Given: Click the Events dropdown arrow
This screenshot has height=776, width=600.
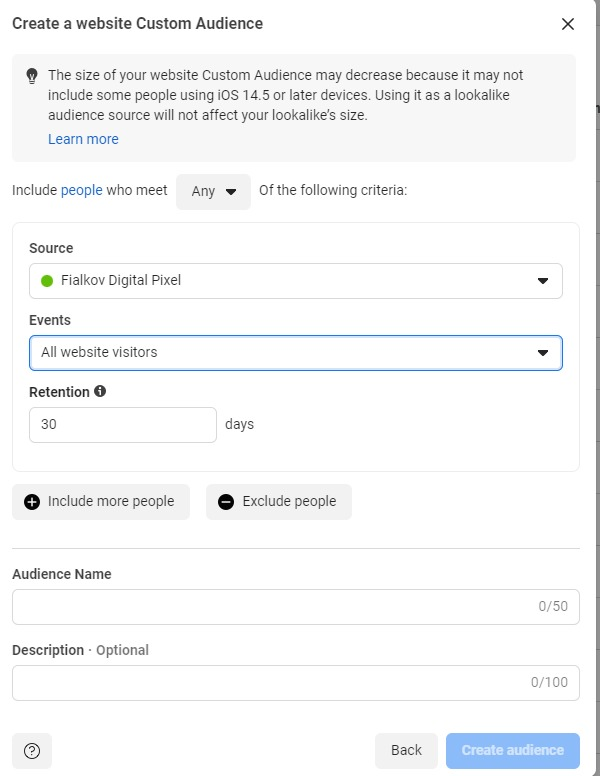Looking at the screenshot, I should coord(543,353).
